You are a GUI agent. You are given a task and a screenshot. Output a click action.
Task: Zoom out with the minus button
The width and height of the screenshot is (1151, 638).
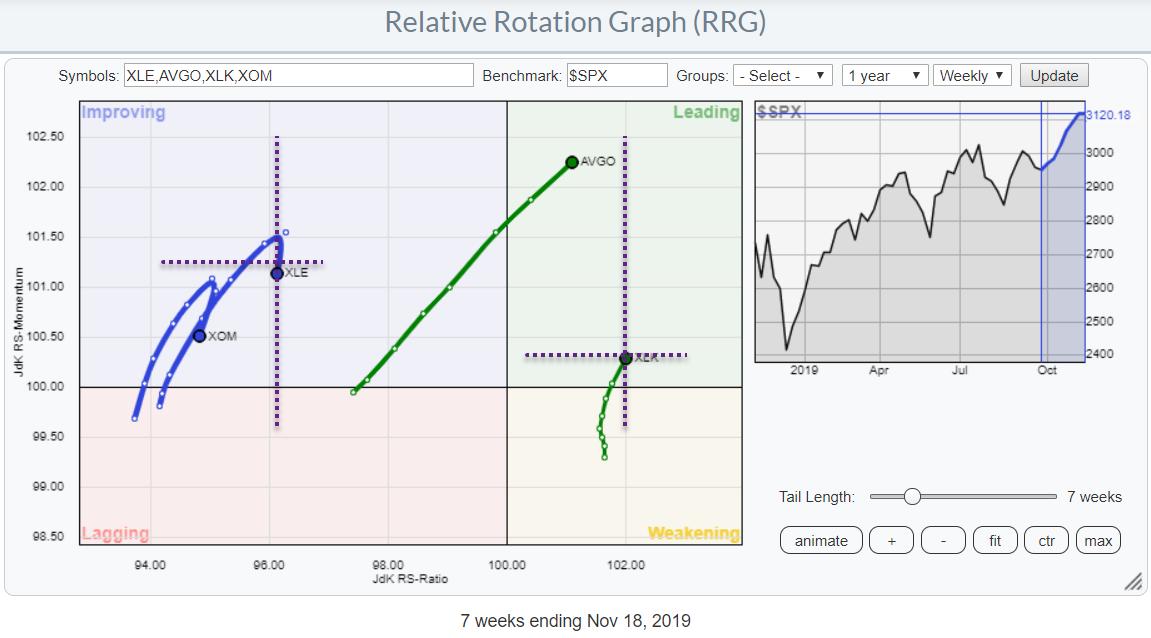[943, 541]
